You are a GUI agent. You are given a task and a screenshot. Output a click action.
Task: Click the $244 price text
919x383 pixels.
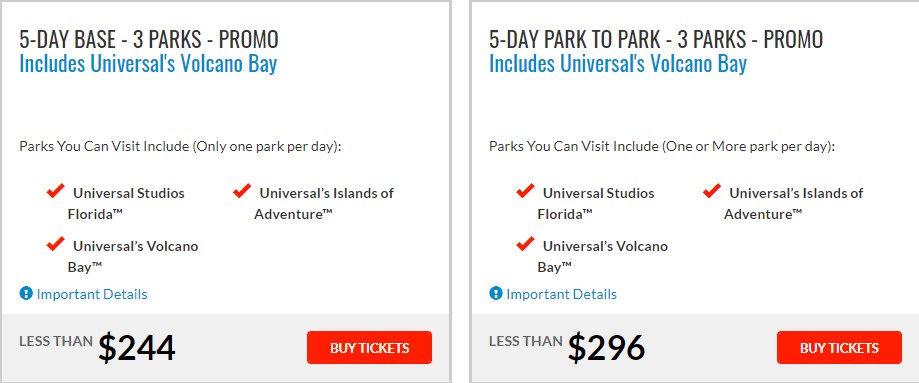tap(137, 348)
